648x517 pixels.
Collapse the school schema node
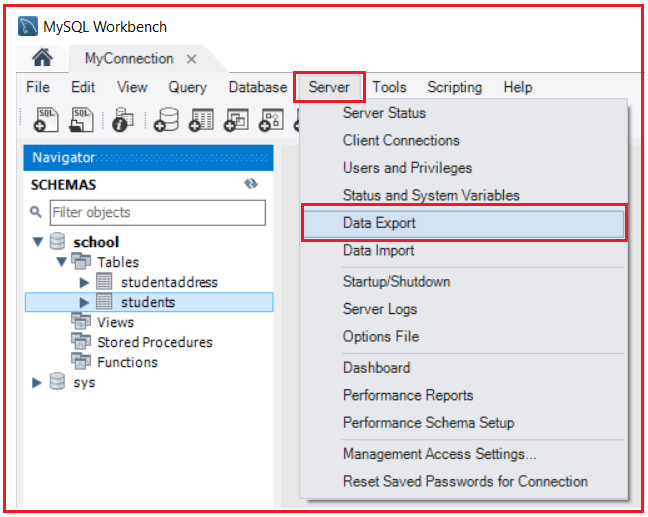(38, 242)
